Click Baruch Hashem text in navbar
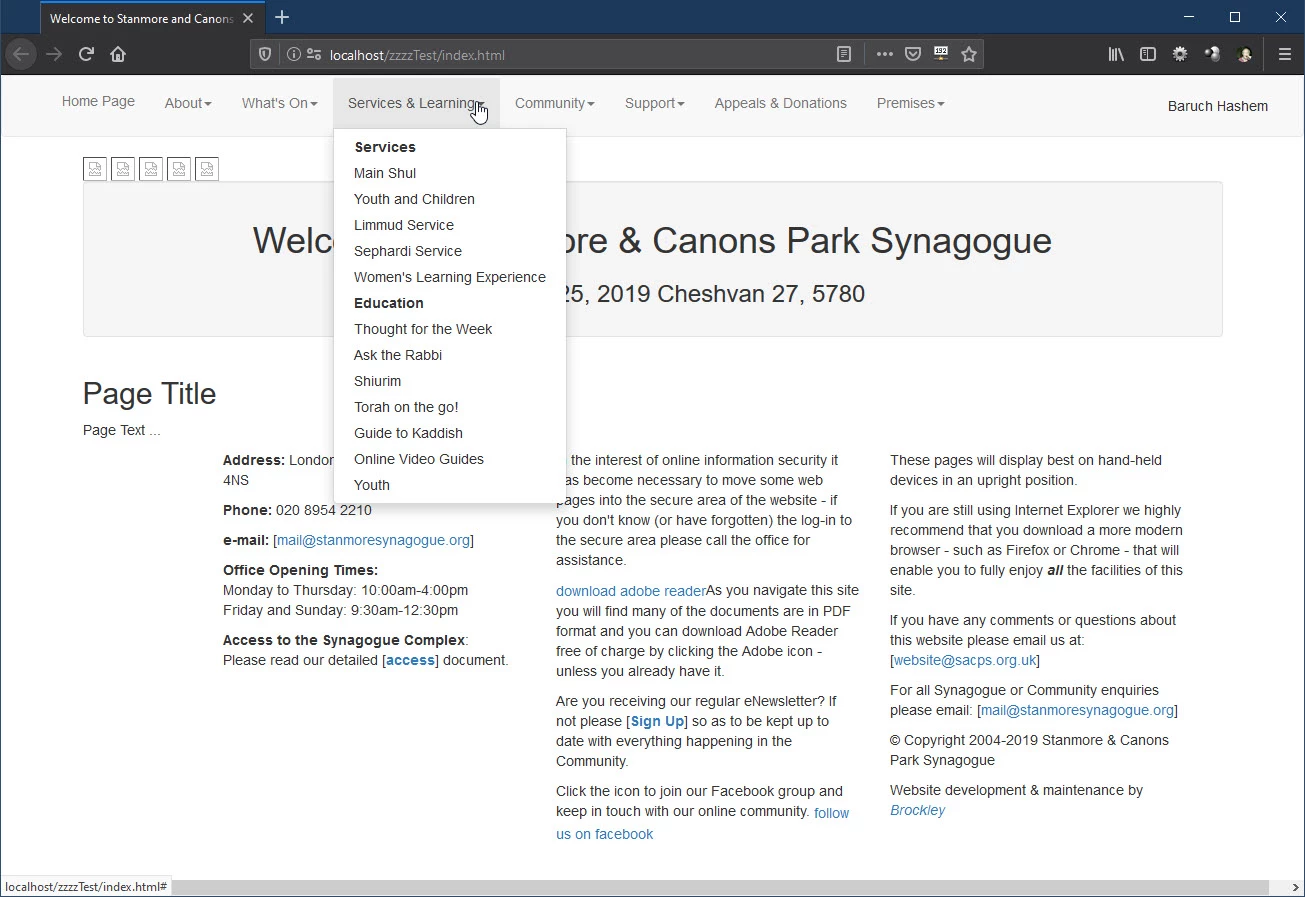Image resolution: width=1305 pixels, height=897 pixels. click(1217, 106)
